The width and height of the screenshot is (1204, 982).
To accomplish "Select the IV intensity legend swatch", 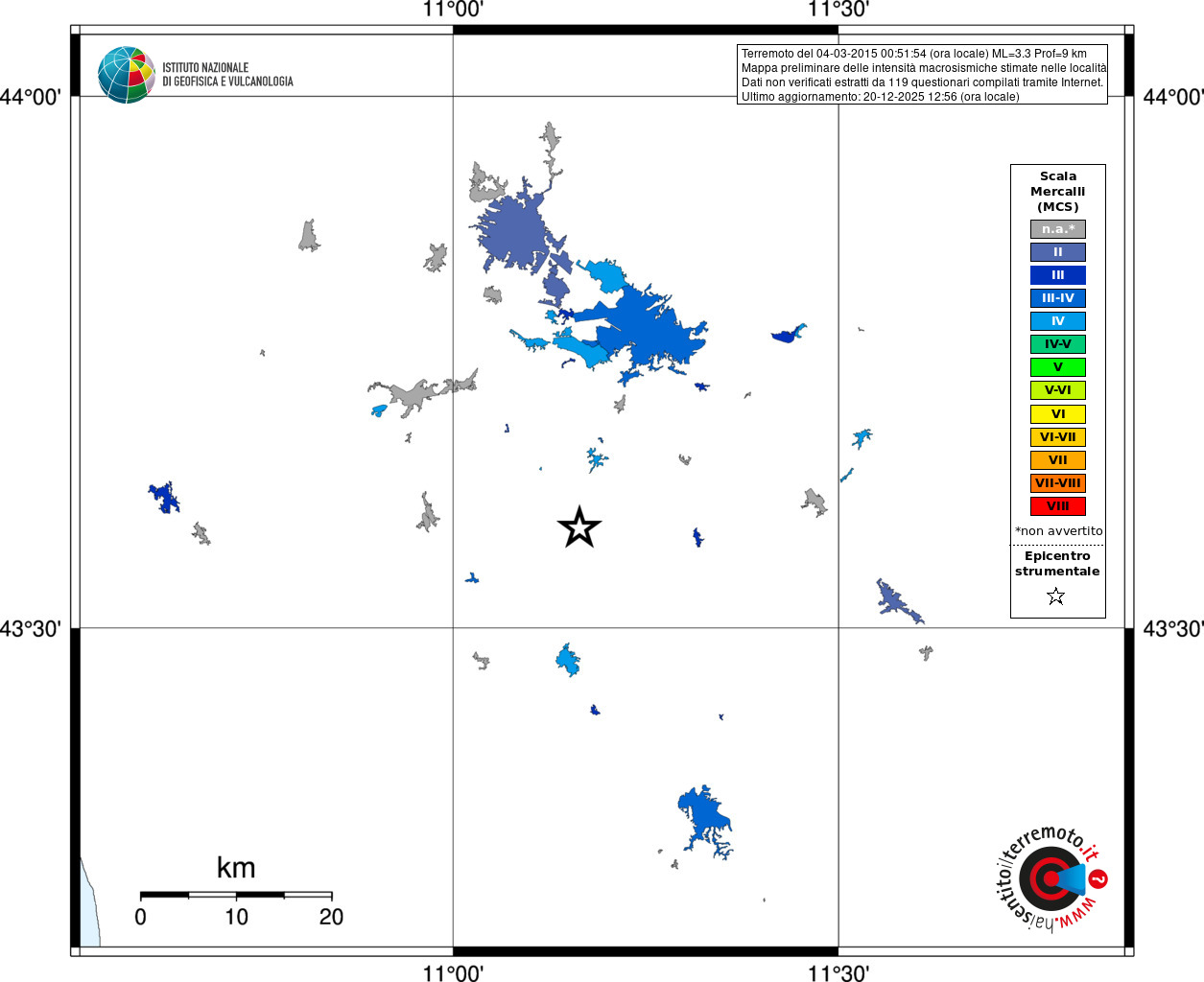I will click(x=1058, y=321).
